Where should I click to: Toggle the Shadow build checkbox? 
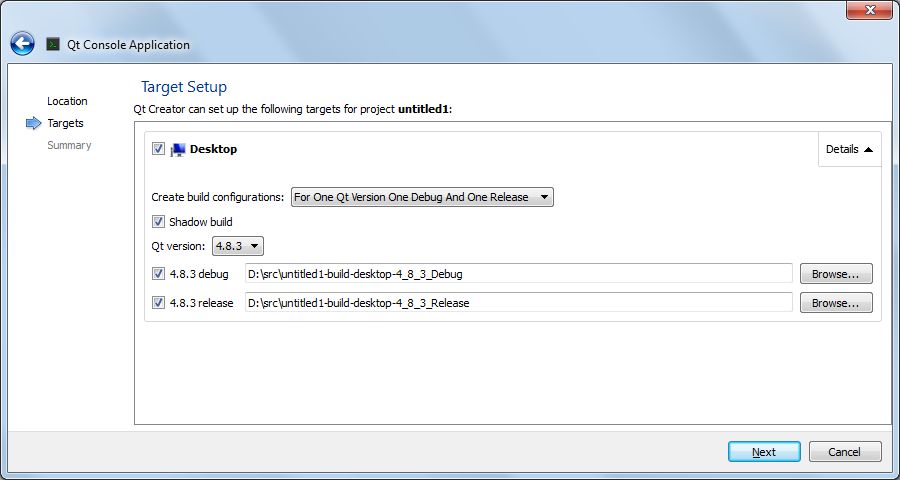tap(158, 222)
